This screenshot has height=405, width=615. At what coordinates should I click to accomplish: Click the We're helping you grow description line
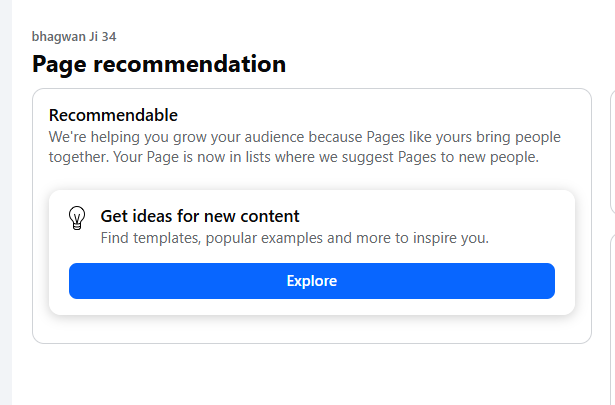coord(304,136)
